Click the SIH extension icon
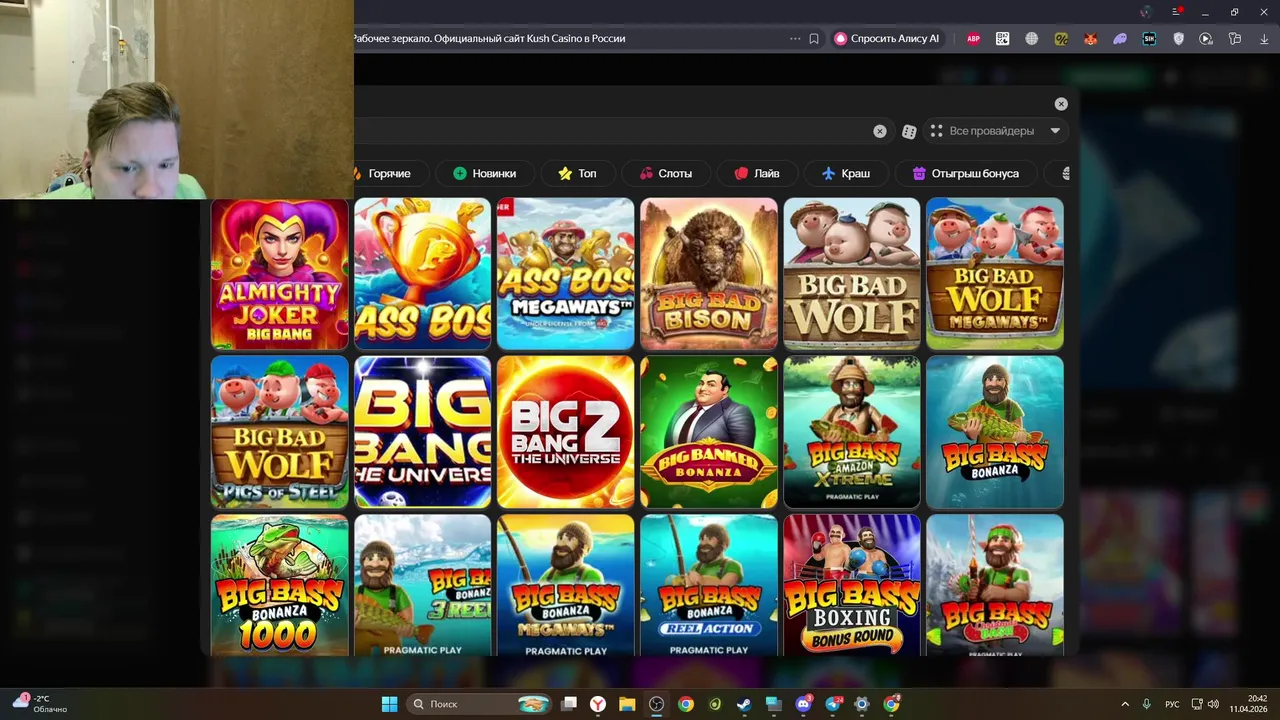1280x720 pixels. point(1149,39)
